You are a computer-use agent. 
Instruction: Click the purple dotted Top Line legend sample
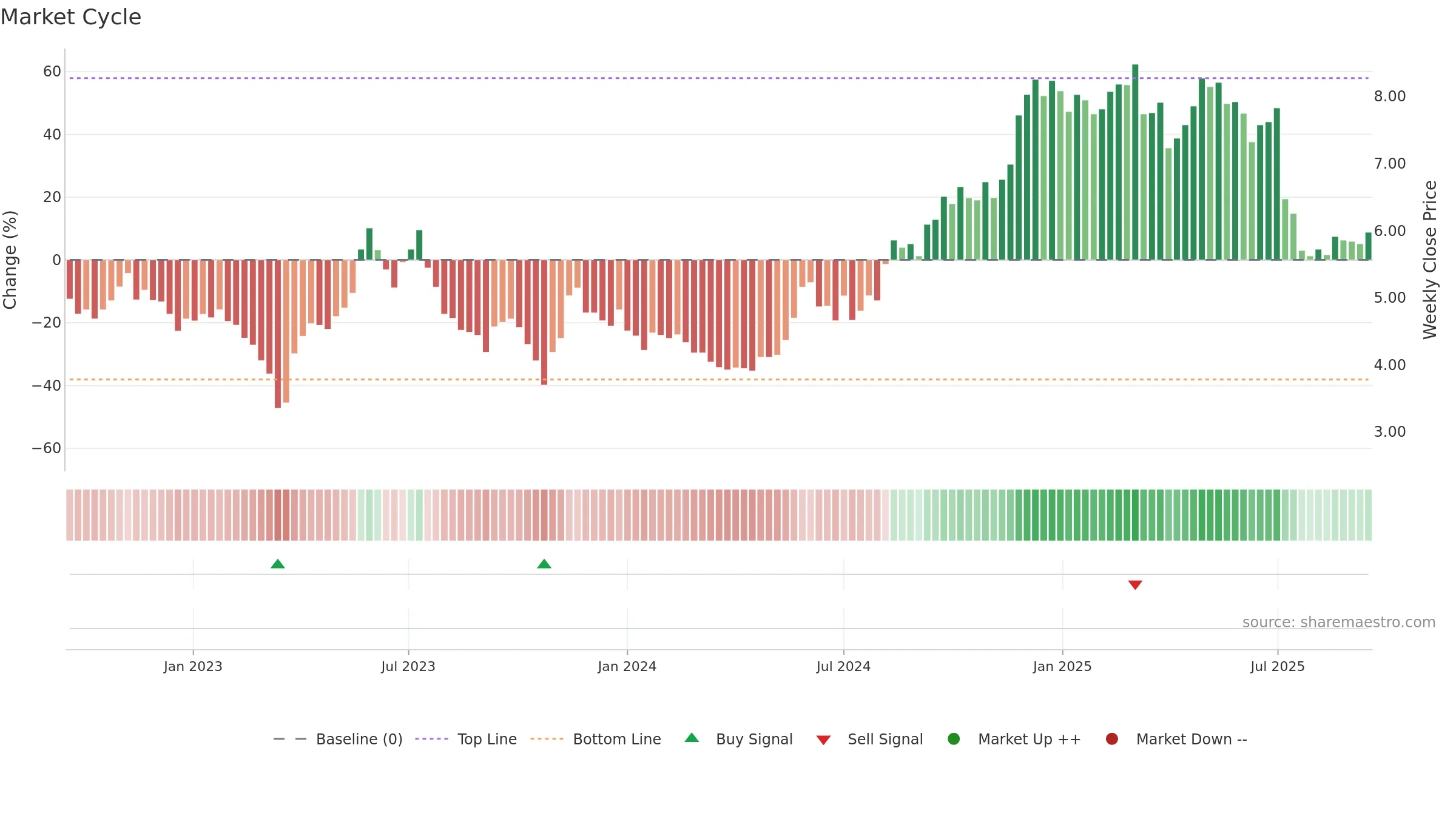[x=431, y=739]
